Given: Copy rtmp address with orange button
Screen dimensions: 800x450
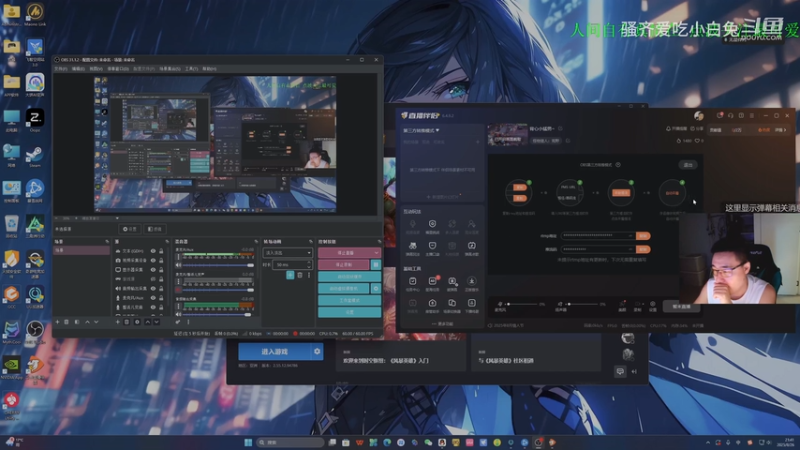Looking at the screenshot, I should pyautogui.click(x=643, y=236).
